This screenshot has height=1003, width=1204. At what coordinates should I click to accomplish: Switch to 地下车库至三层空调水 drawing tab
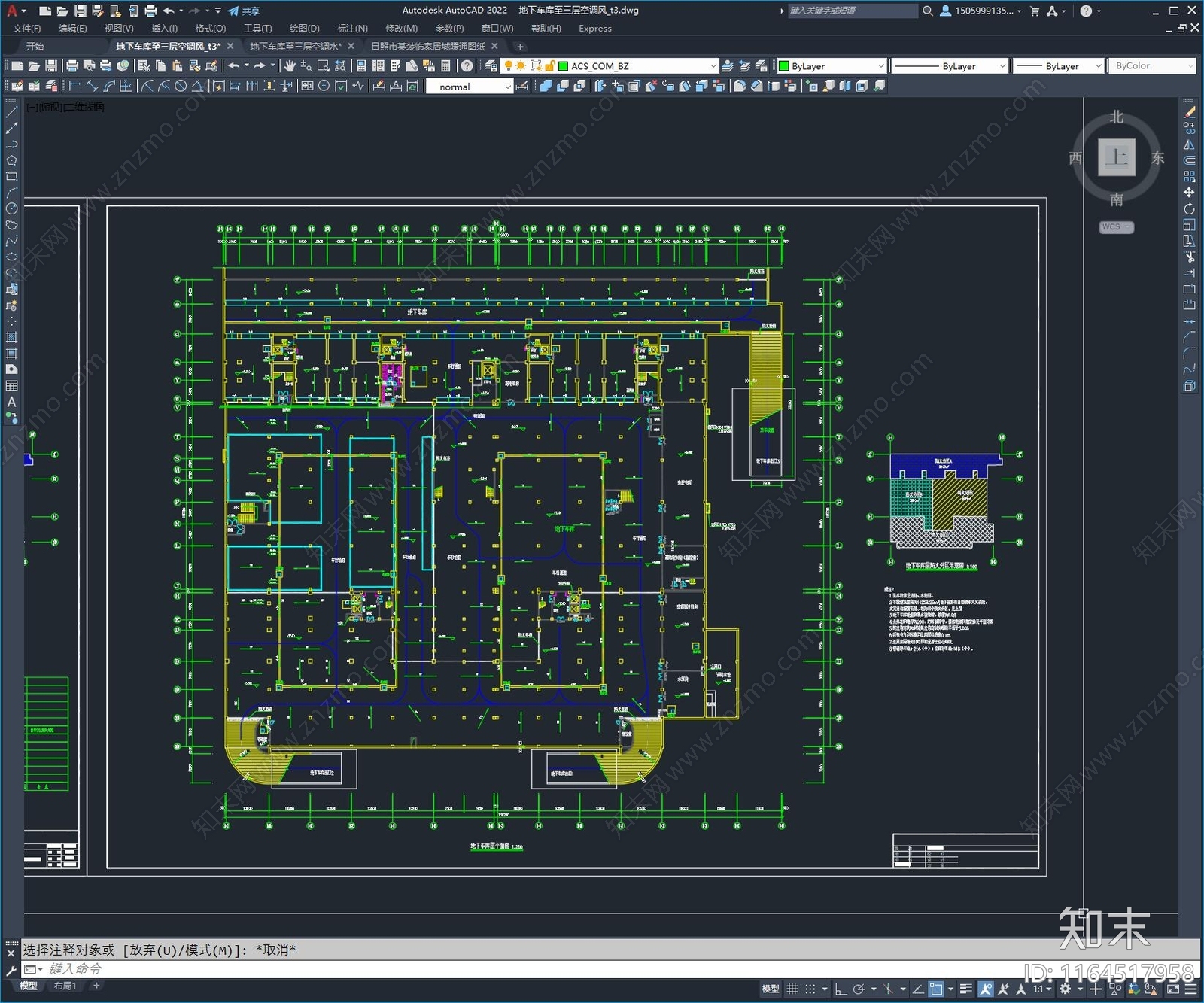pos(295,47)
